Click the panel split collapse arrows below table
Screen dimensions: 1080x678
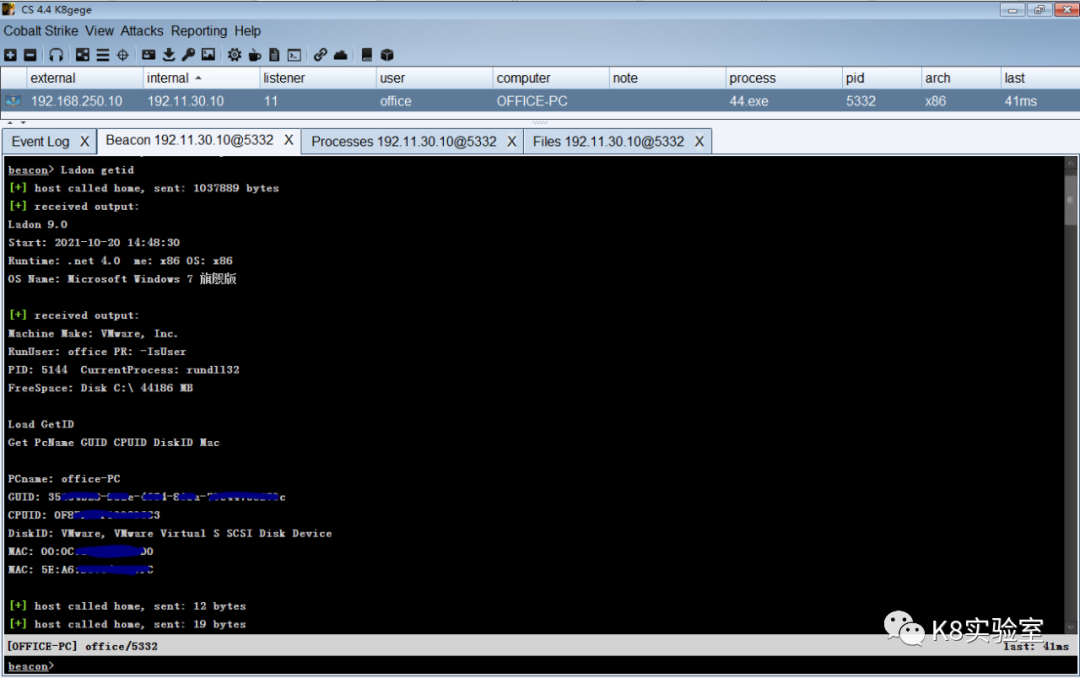(16, 122)
